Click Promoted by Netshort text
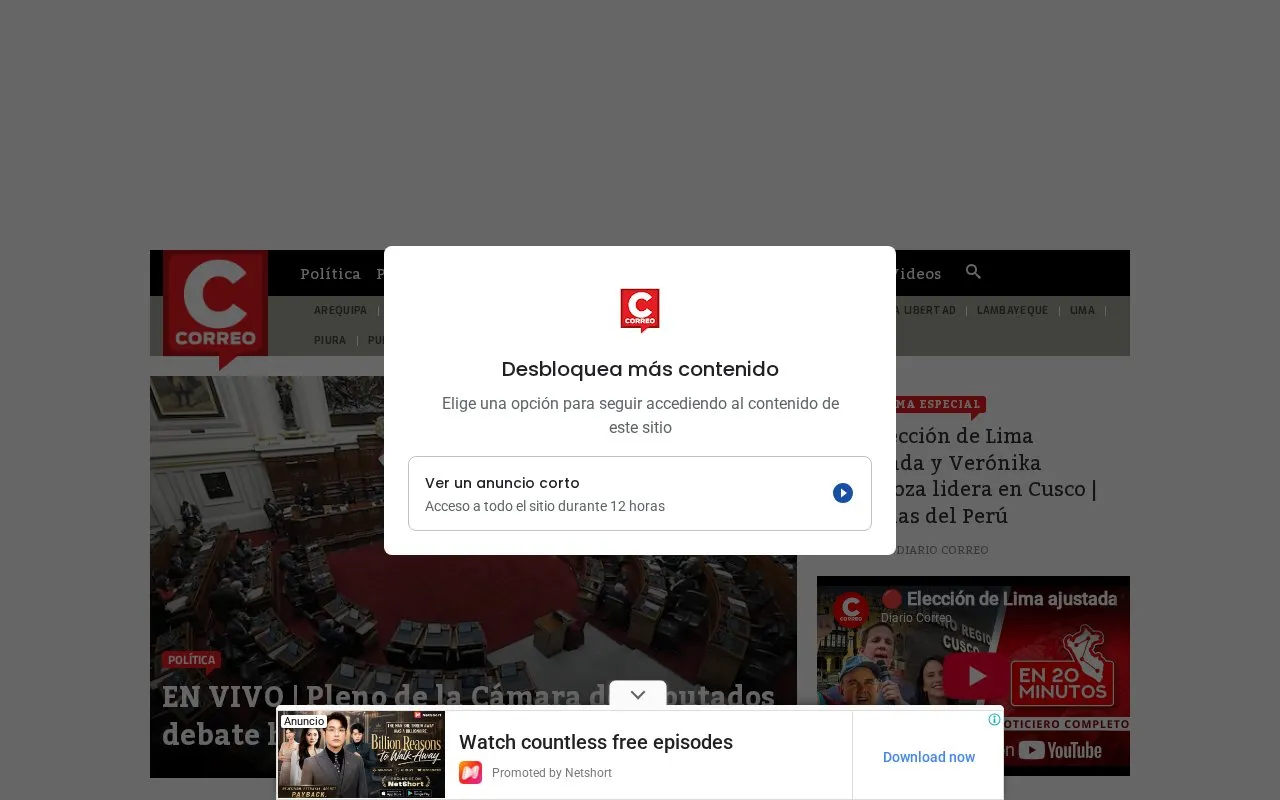The width and height of the screenshot is (1280, 800). tap(552, 773)
